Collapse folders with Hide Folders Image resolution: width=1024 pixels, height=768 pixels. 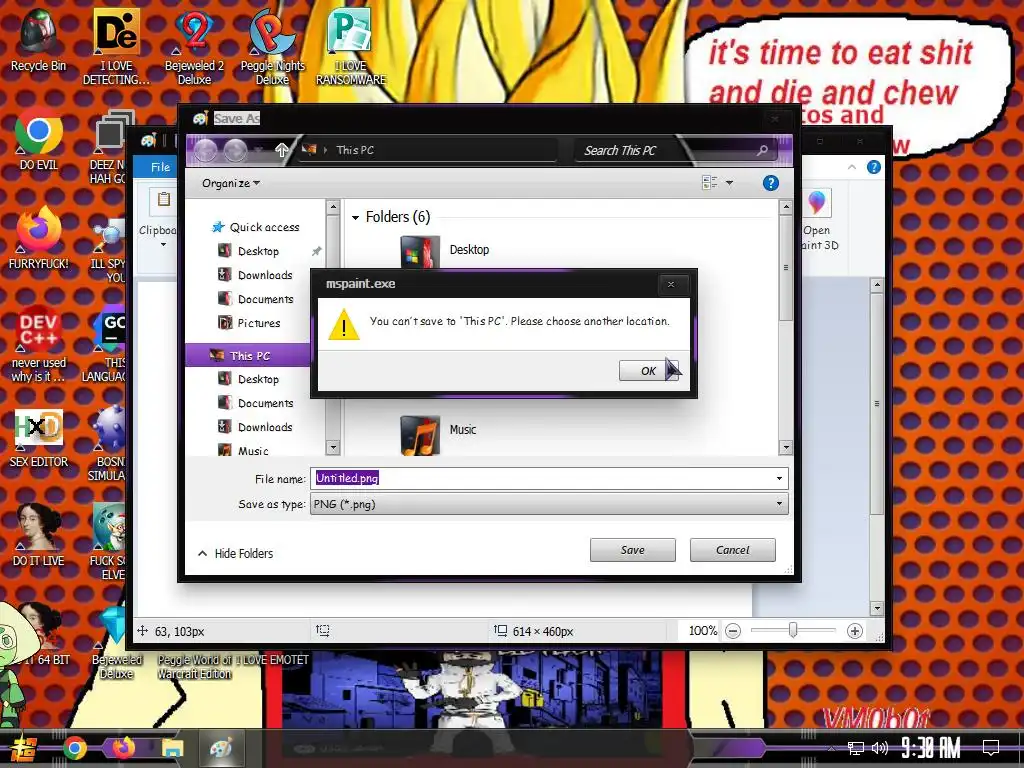[236, 553]
